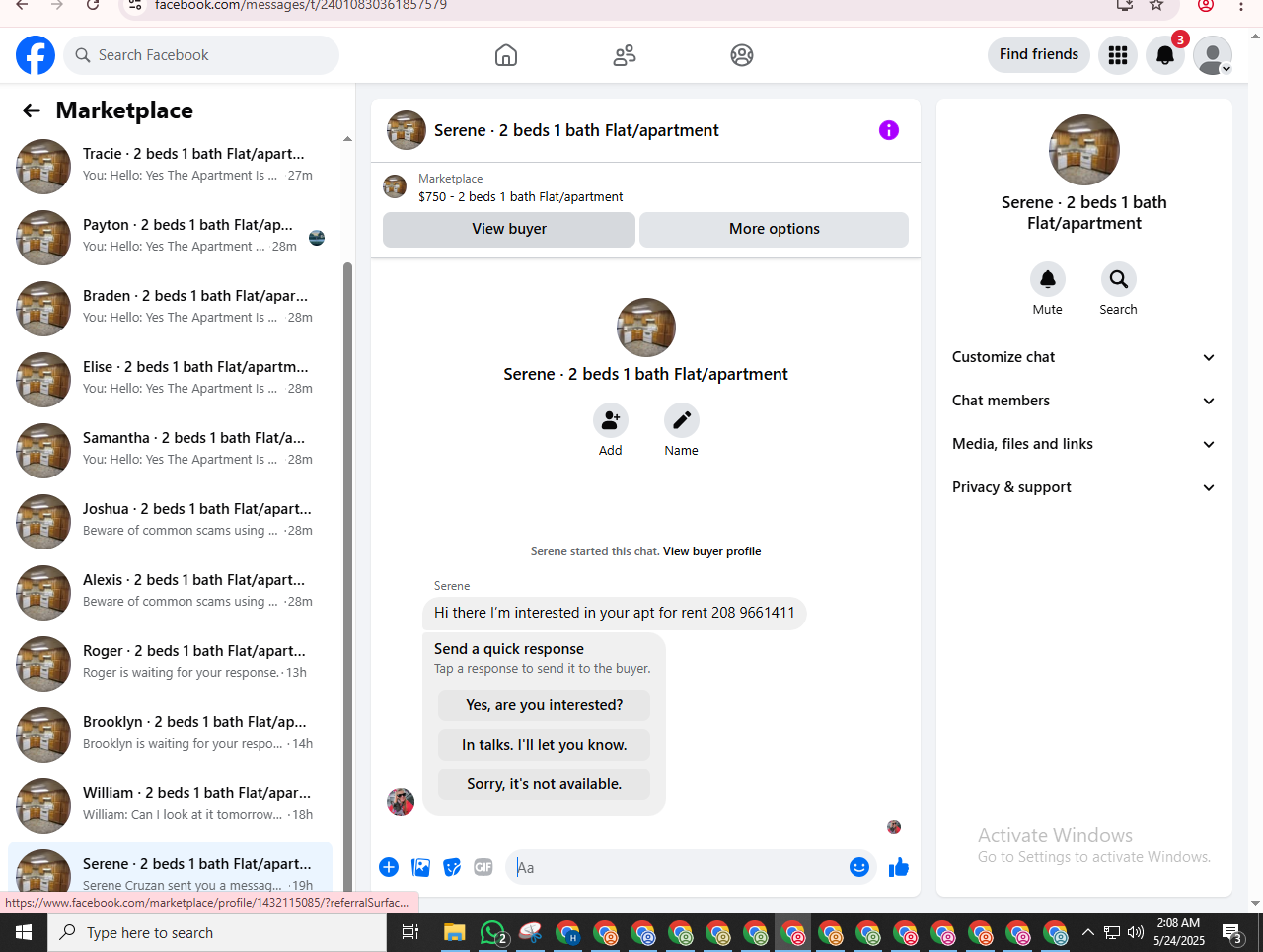The image size is (1263, 952).
Task: Click the Search Facebook field
Action: pyautogui.click(x=201, y=55)
